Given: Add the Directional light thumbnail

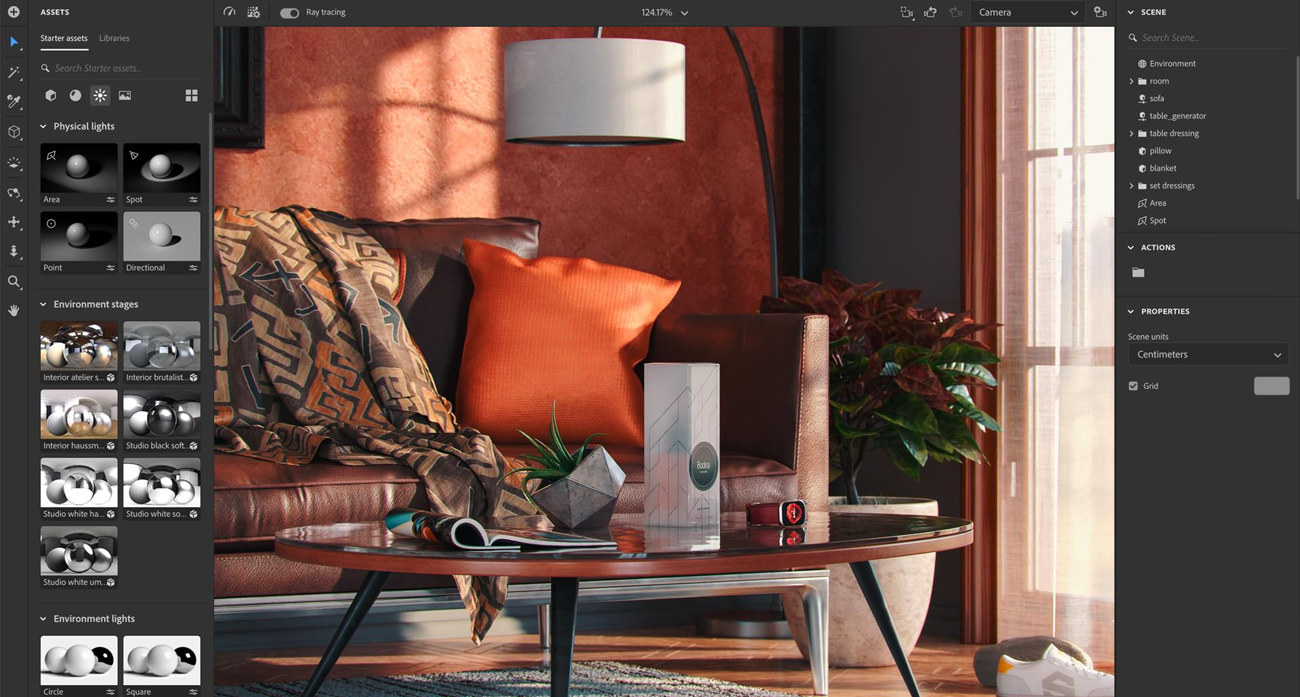Looking at the screenshot, I should [x=161, y=237].
